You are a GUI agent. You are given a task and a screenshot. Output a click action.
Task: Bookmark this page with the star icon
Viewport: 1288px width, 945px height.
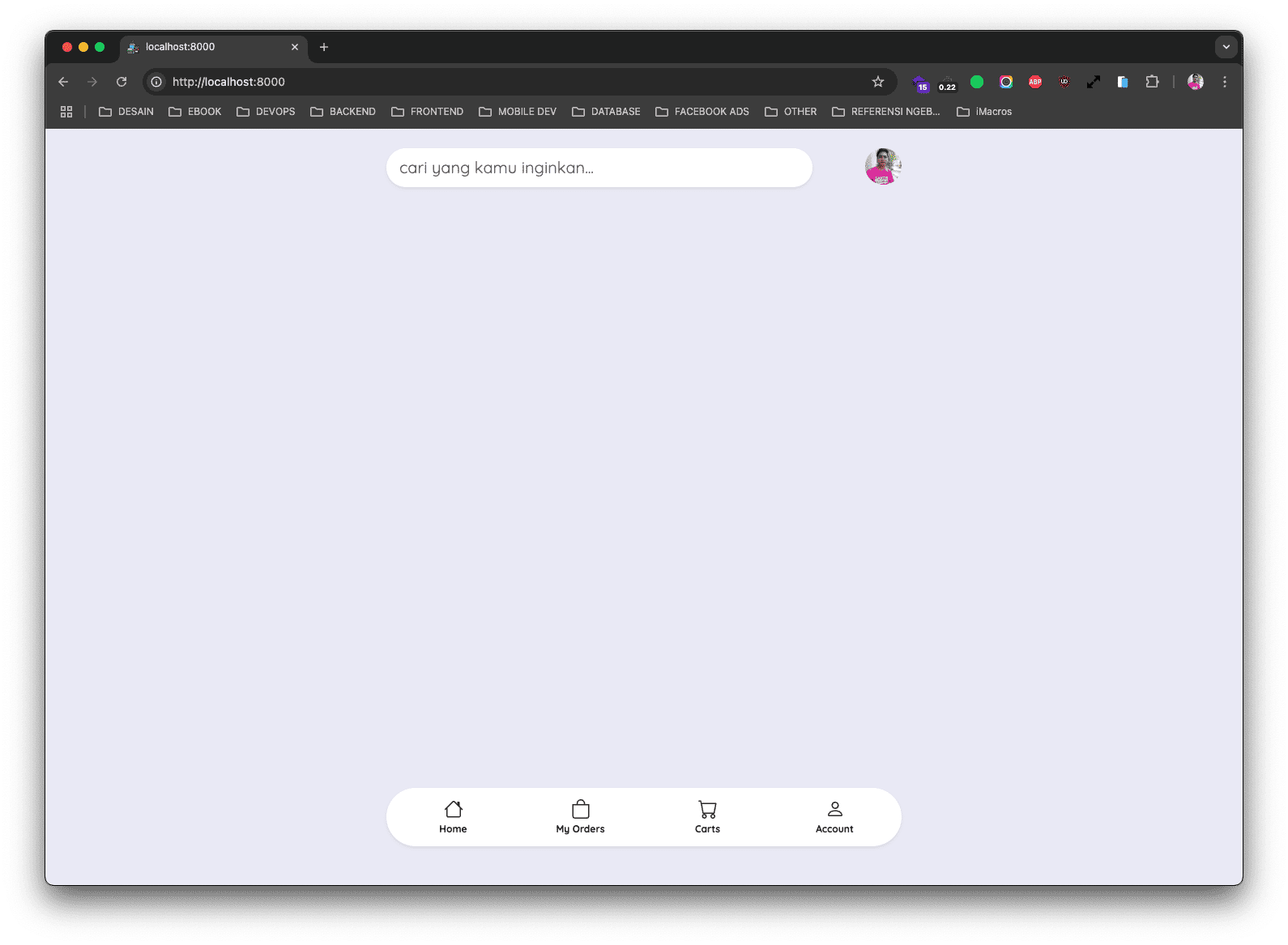(x=877, y=82)
